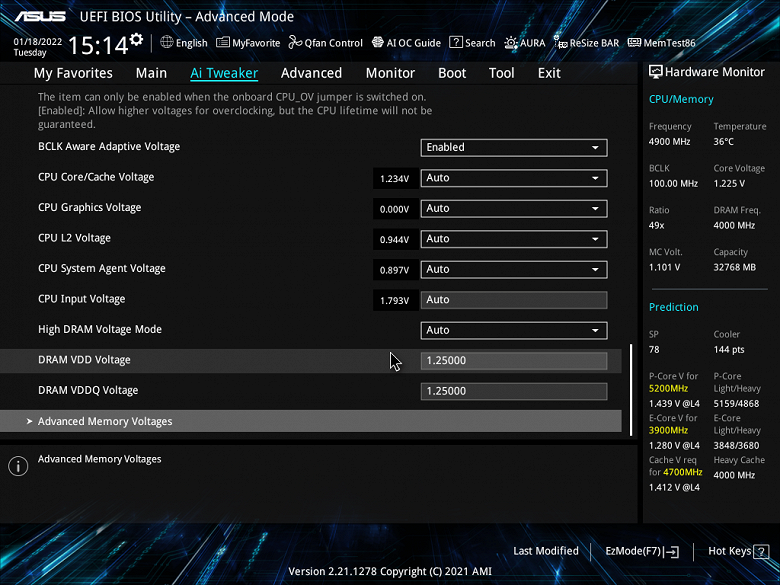Click System Agent Voltage 0.897V reading
Screen dimensions: 780x585
coord(394,270)
